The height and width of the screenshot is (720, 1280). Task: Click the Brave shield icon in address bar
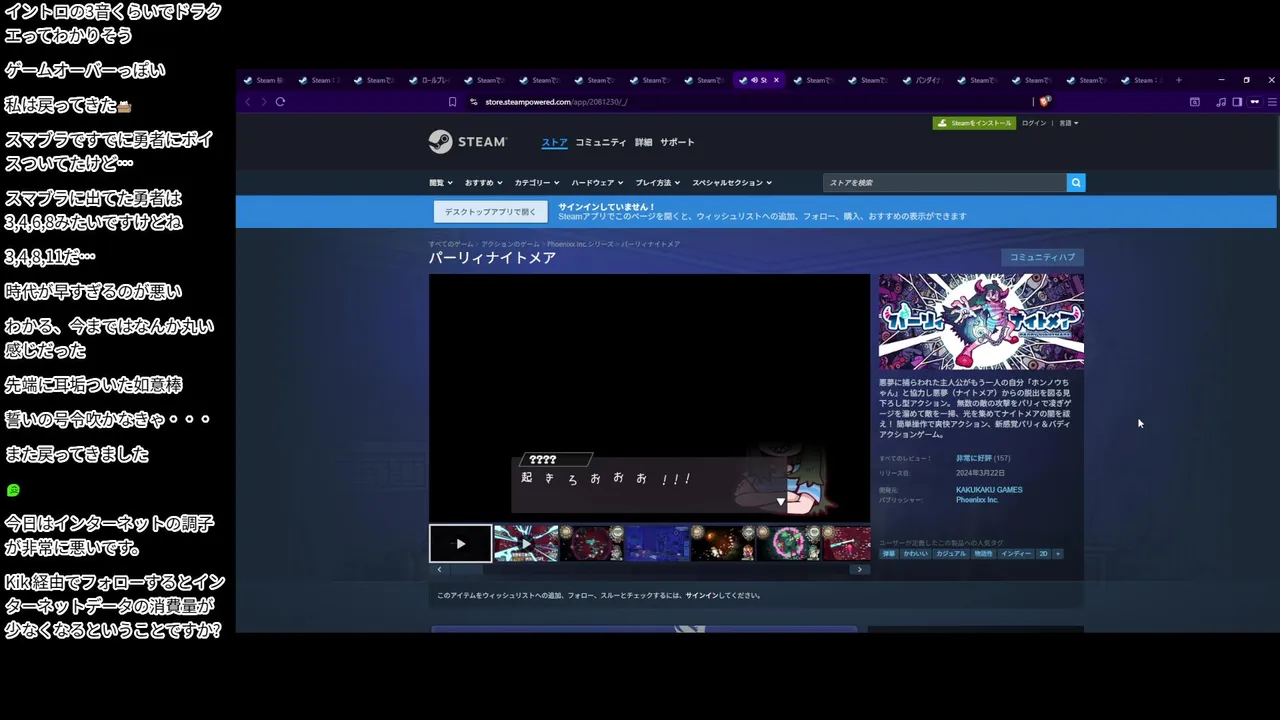tap(1045, 102)
